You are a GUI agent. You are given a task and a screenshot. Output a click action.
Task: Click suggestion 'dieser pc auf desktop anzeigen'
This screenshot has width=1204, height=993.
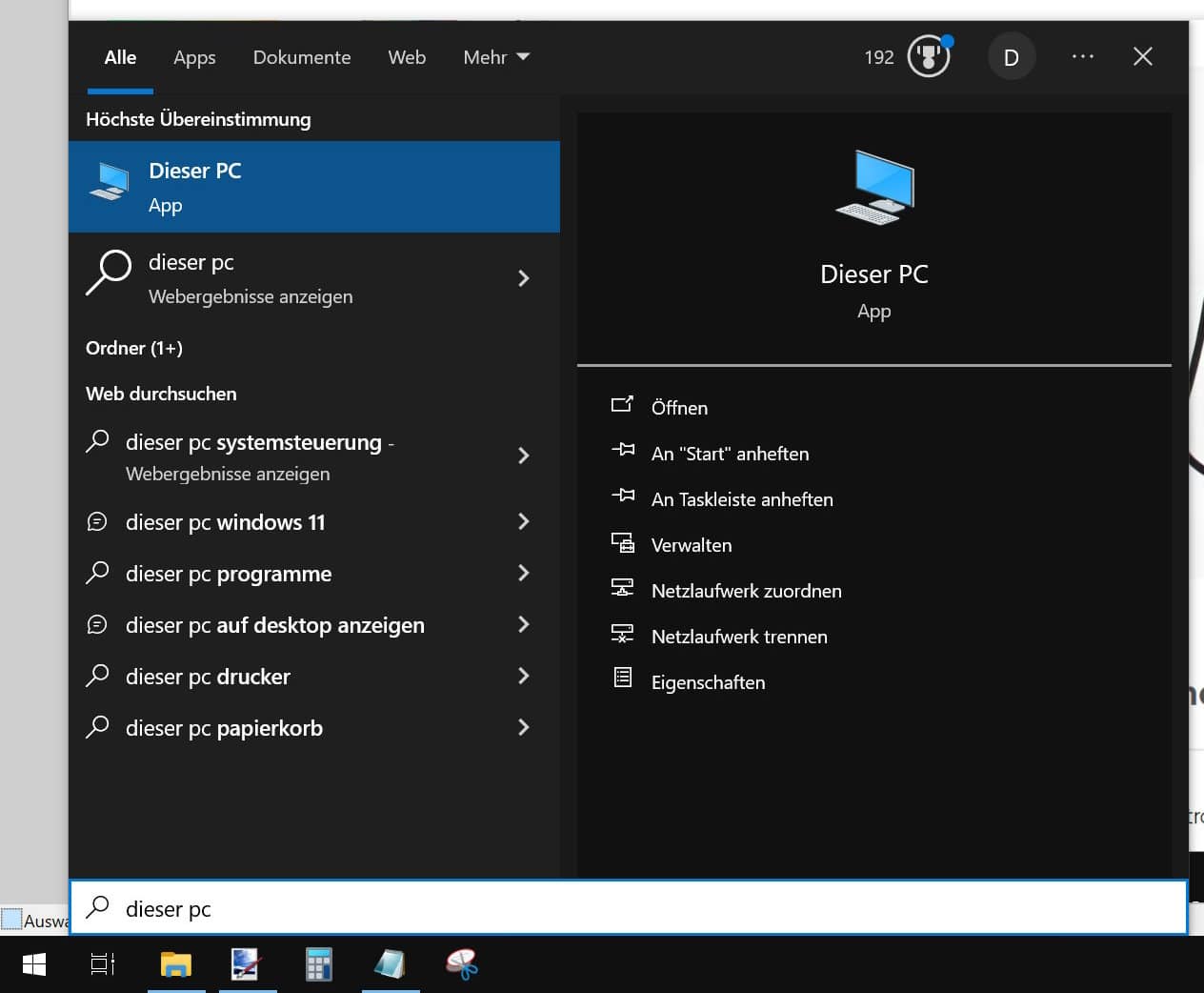tap(275, 625)
